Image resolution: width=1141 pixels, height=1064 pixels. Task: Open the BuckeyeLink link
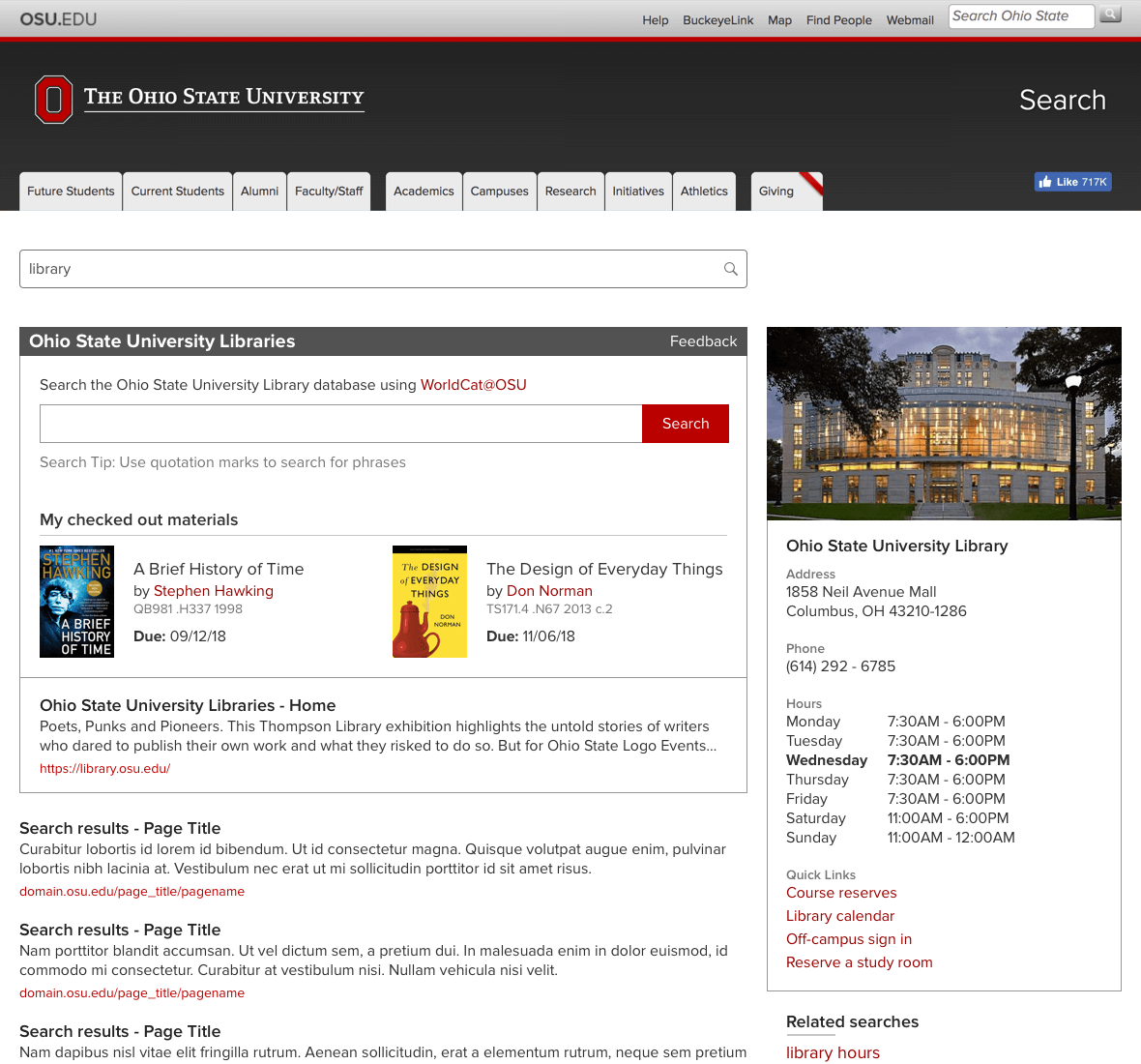(x=717, y=20)
